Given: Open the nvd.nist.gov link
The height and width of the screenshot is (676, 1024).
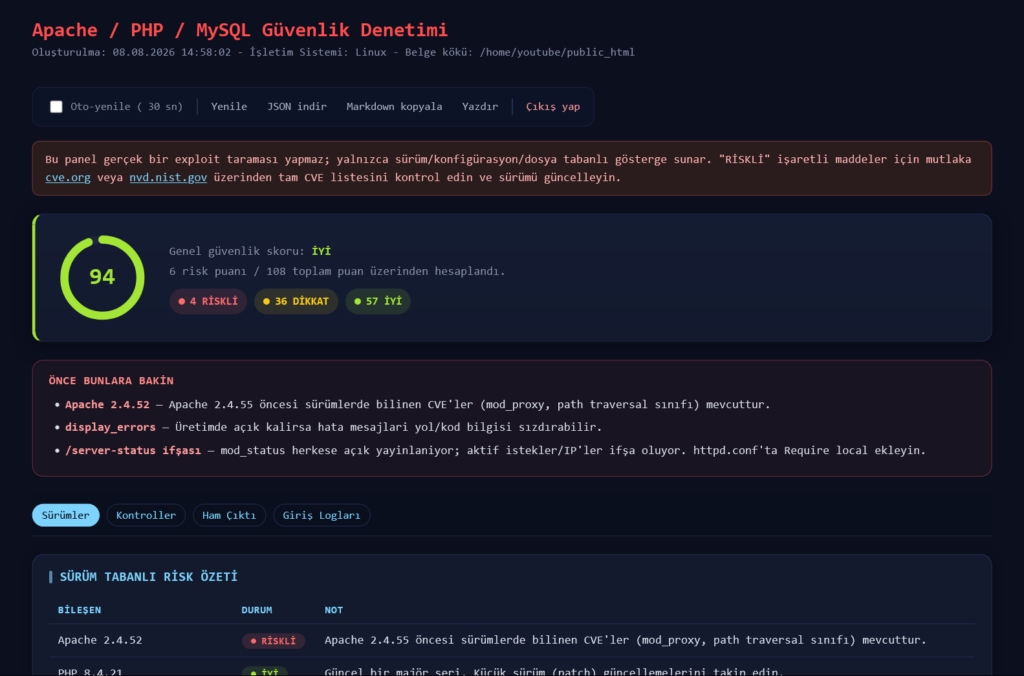Looking at the screenshot, I should tap(168, 177).
